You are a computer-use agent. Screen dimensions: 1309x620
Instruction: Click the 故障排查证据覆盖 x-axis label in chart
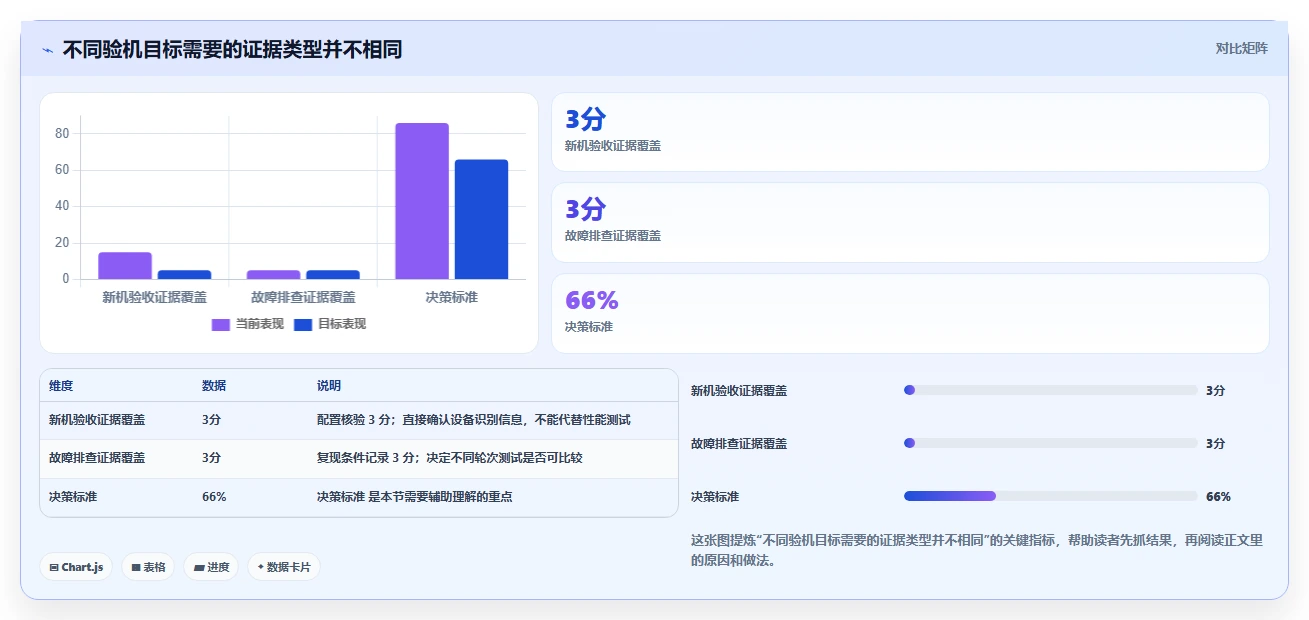pos(303,297)
